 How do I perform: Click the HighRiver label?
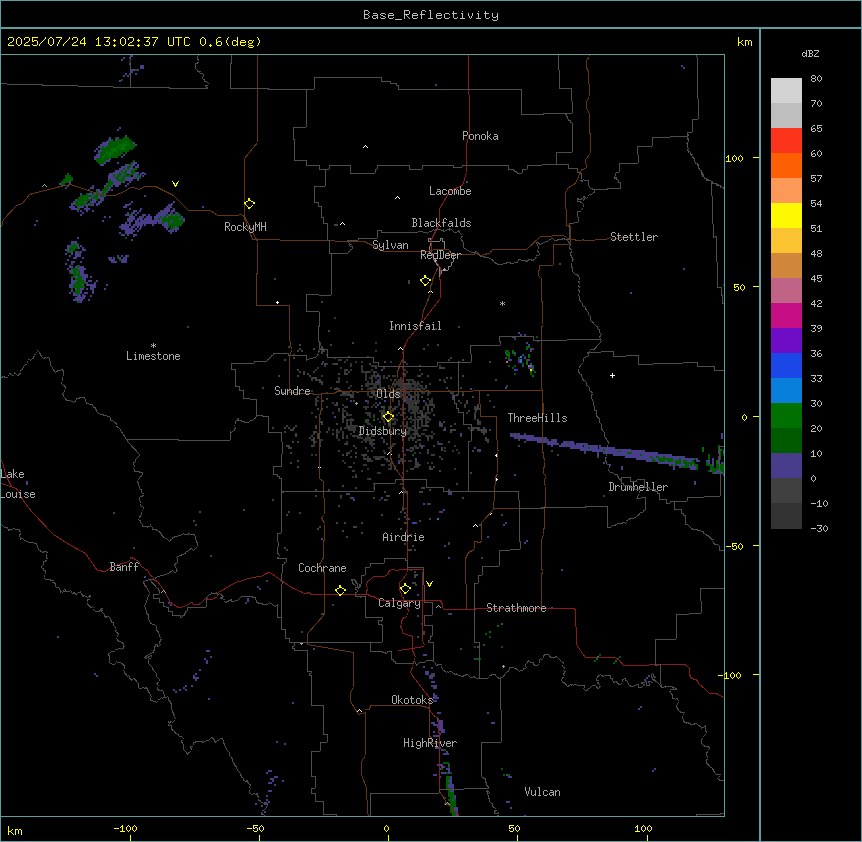pyautogui.click(x=430, y=743)
